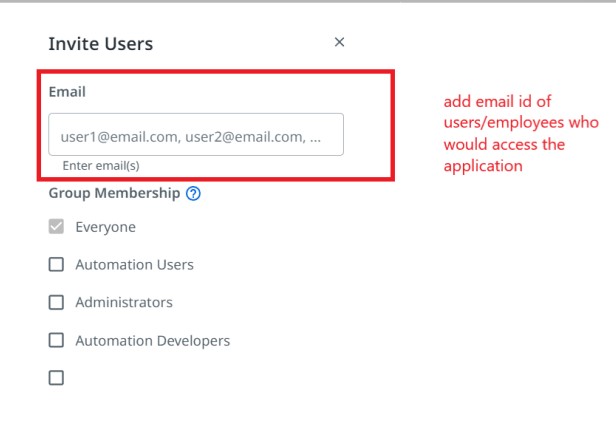Click the Email field label
This screenshot has width=616, height=429.
pos(67,92)
